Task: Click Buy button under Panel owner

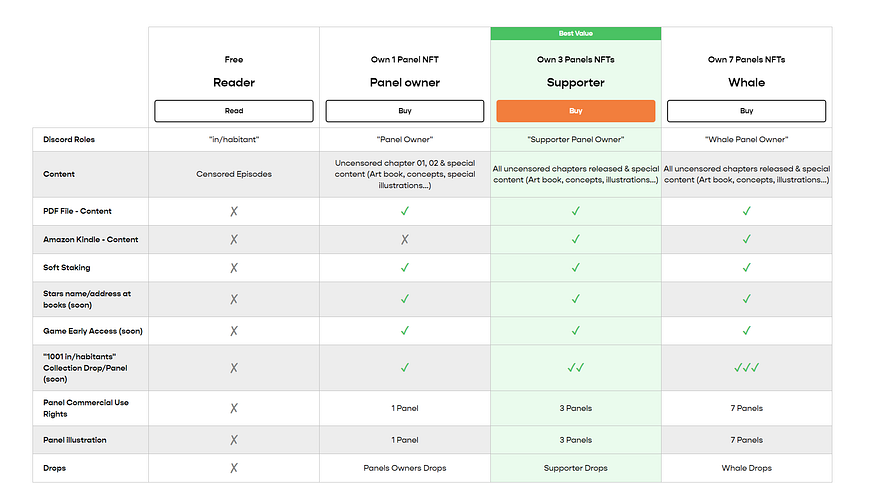Action: tap(405, 111)
